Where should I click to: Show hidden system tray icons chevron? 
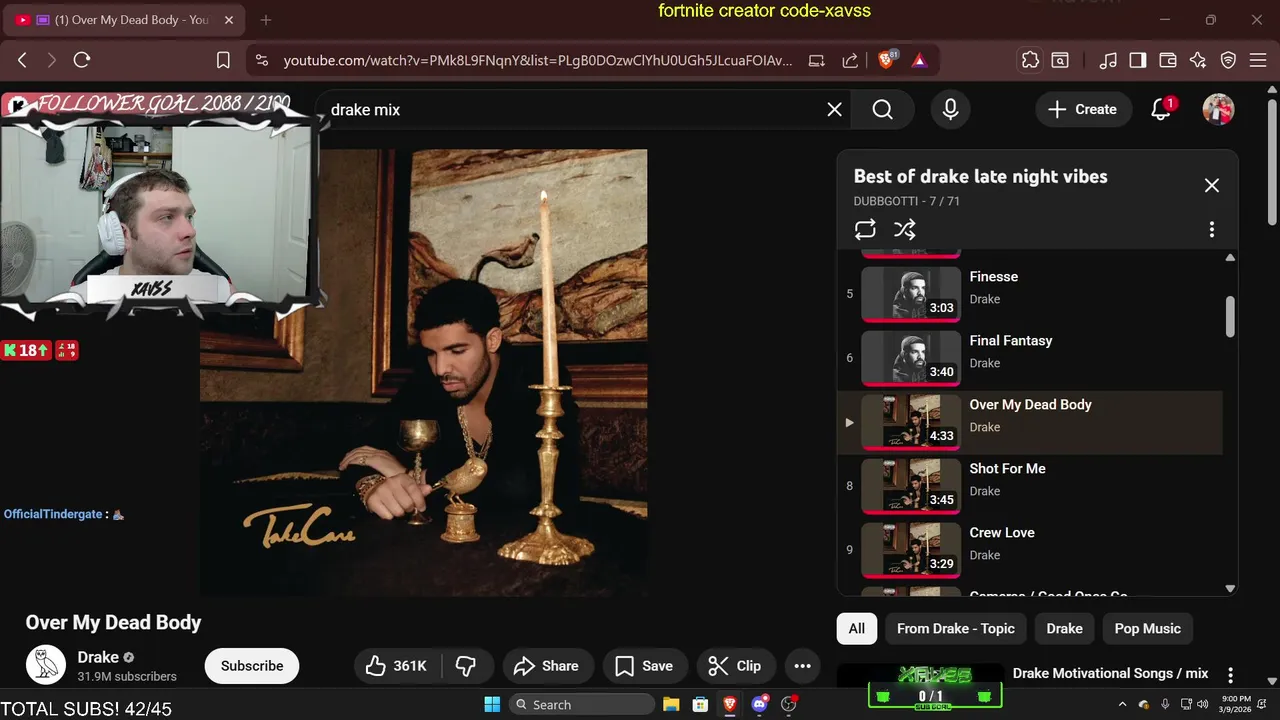click(x=1121, y=704)
